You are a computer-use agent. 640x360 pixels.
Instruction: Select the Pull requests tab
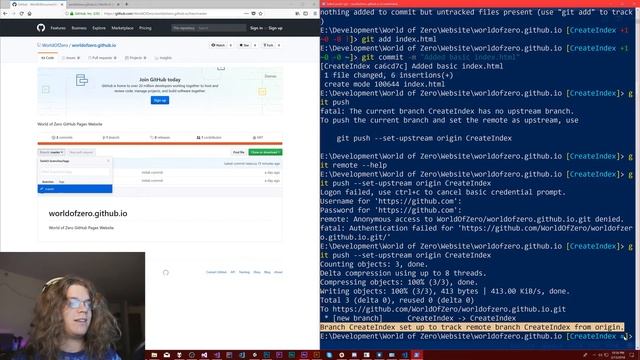click(x=102, y=58)
